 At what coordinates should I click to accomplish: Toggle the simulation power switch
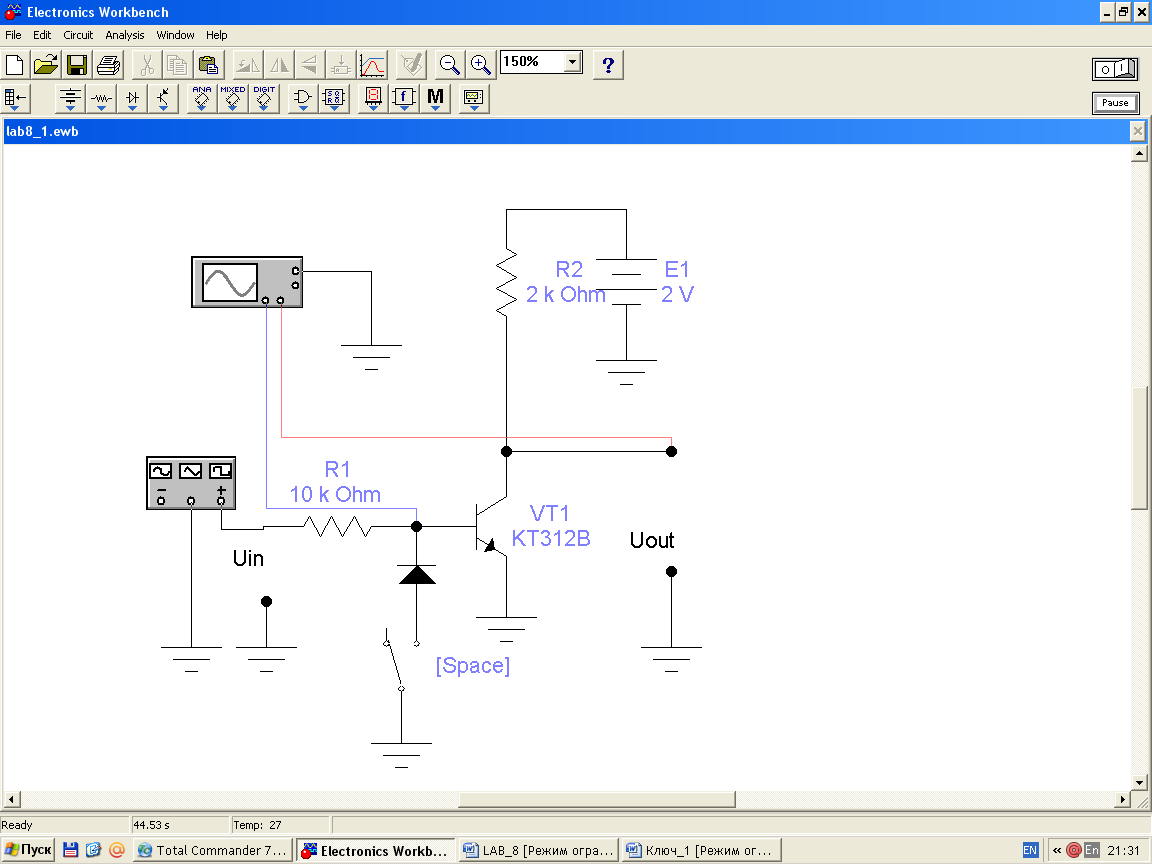click(x=1115, y=69)
